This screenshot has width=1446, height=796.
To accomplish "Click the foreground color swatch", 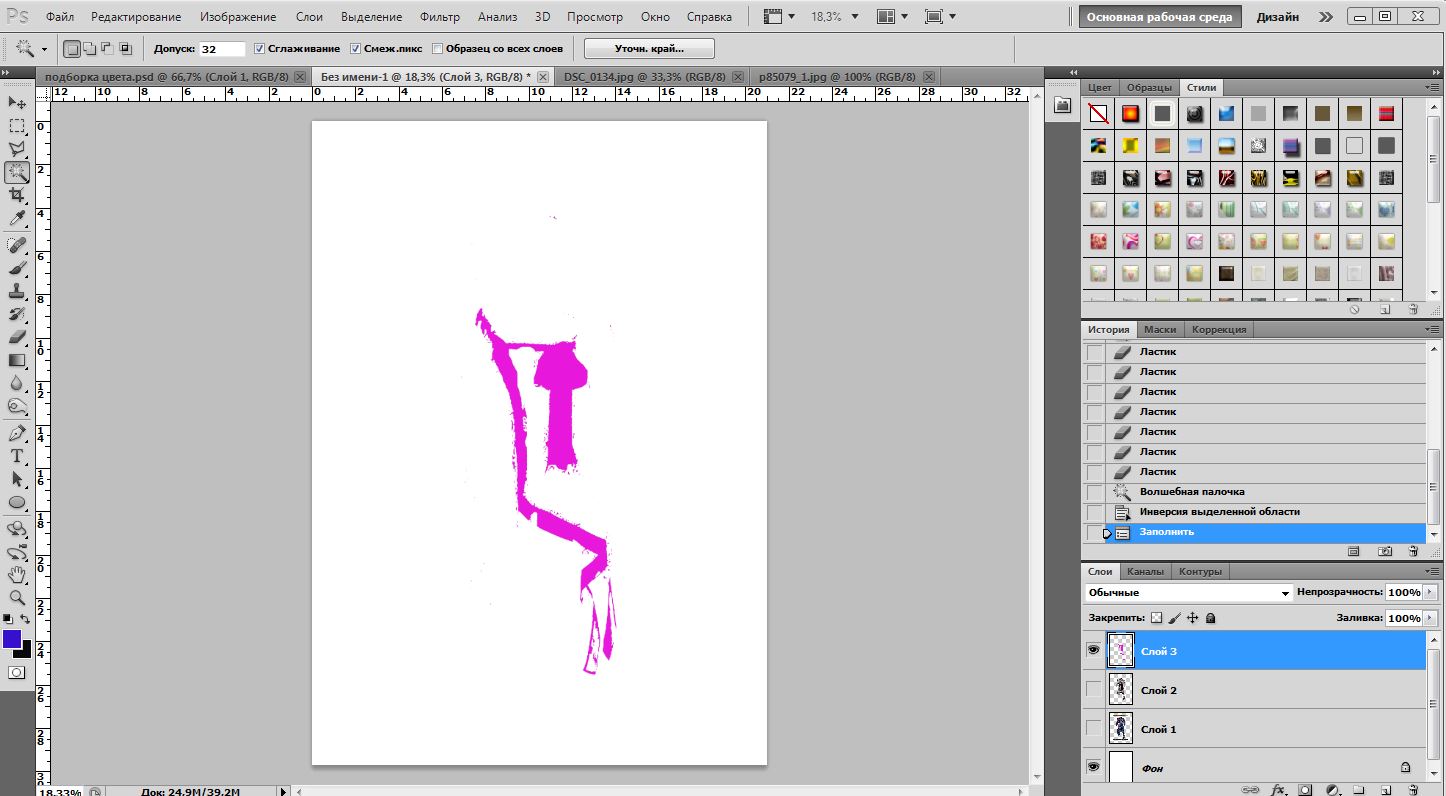I will [12, 639].
